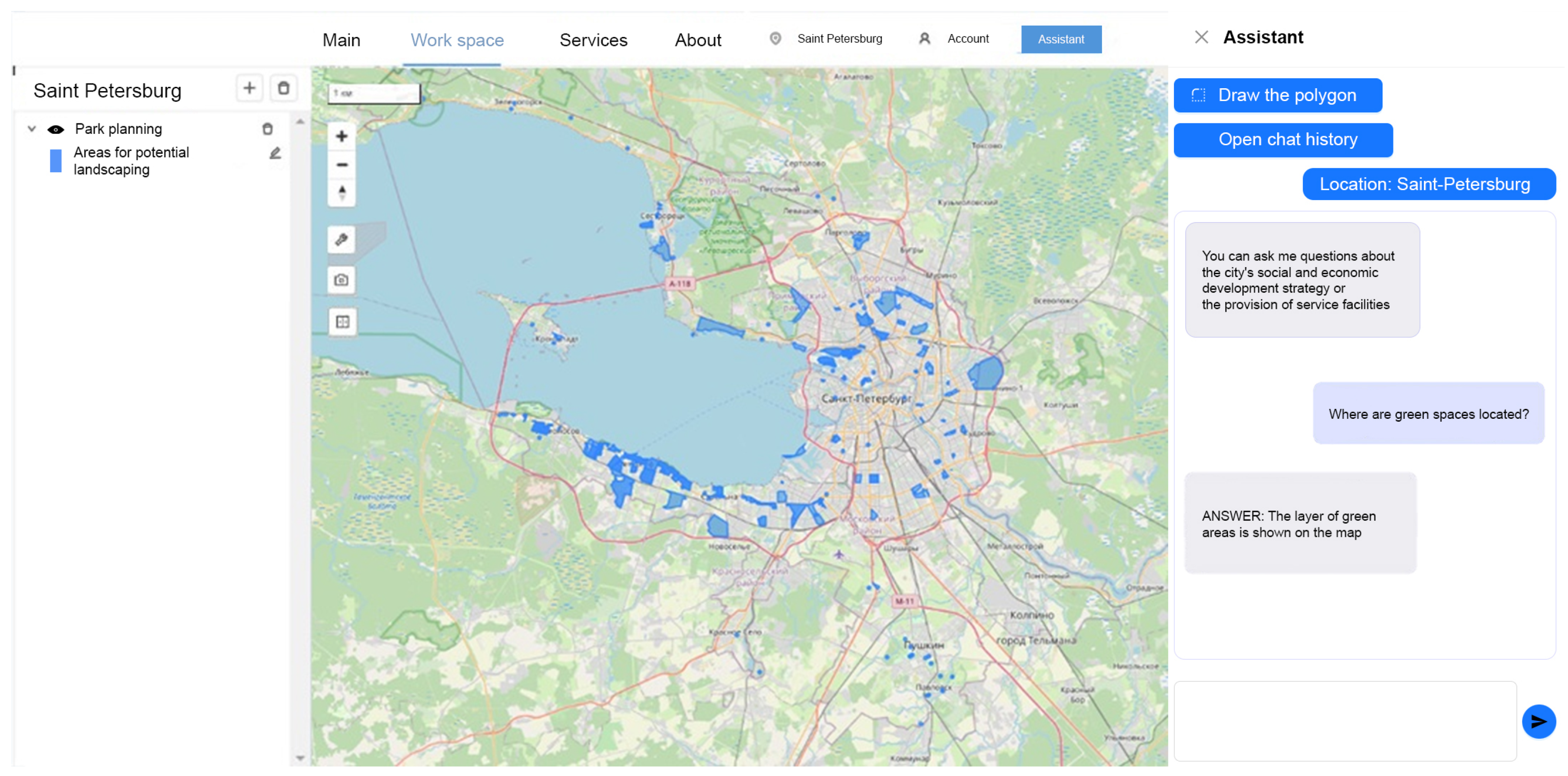Screen dimensions: 1568x776
Task: Edit the Areas for potential landscaping layer
Action: pos(275,153)
